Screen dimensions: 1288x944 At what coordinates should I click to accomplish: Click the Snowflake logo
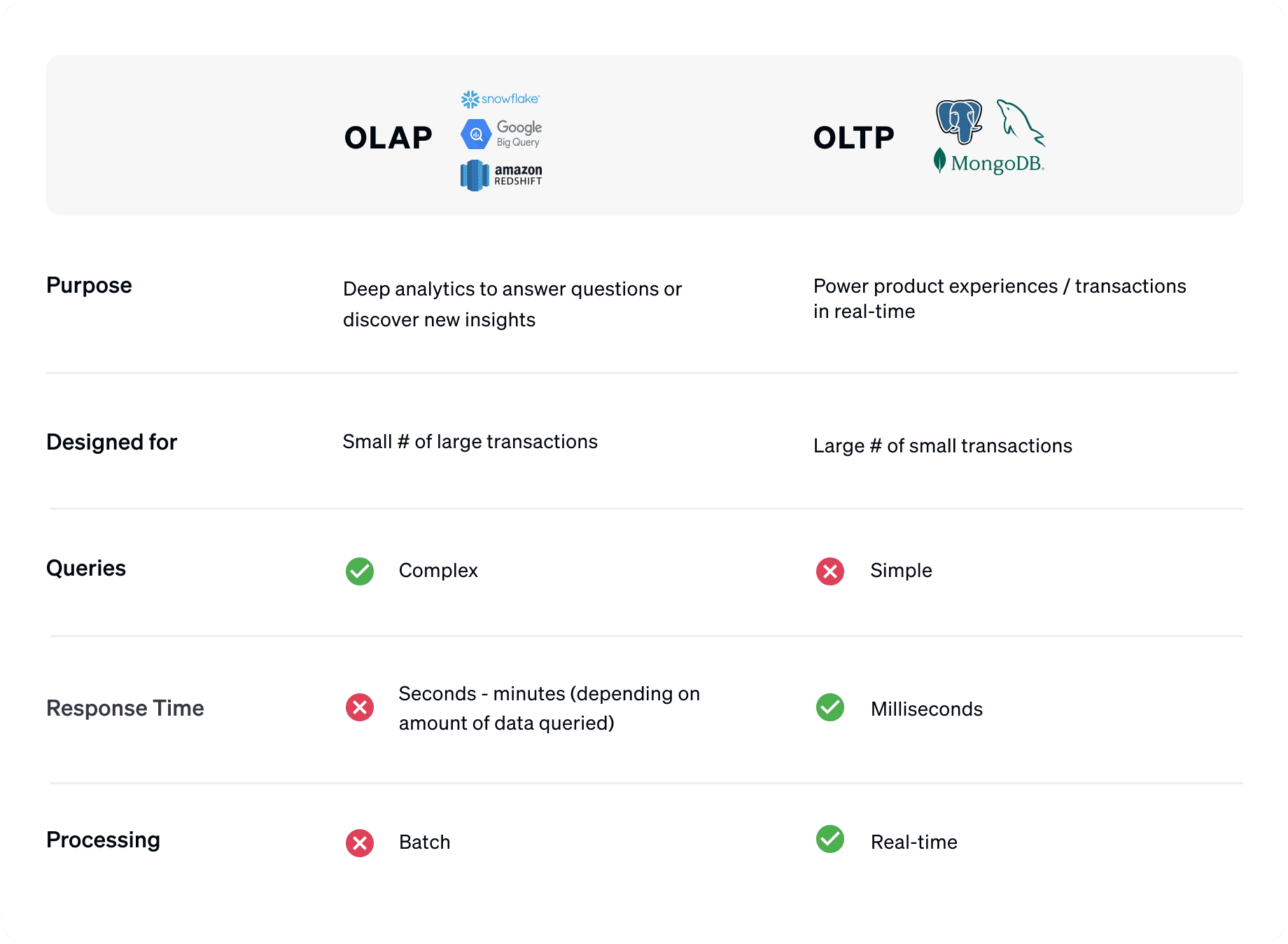[500, 99]
